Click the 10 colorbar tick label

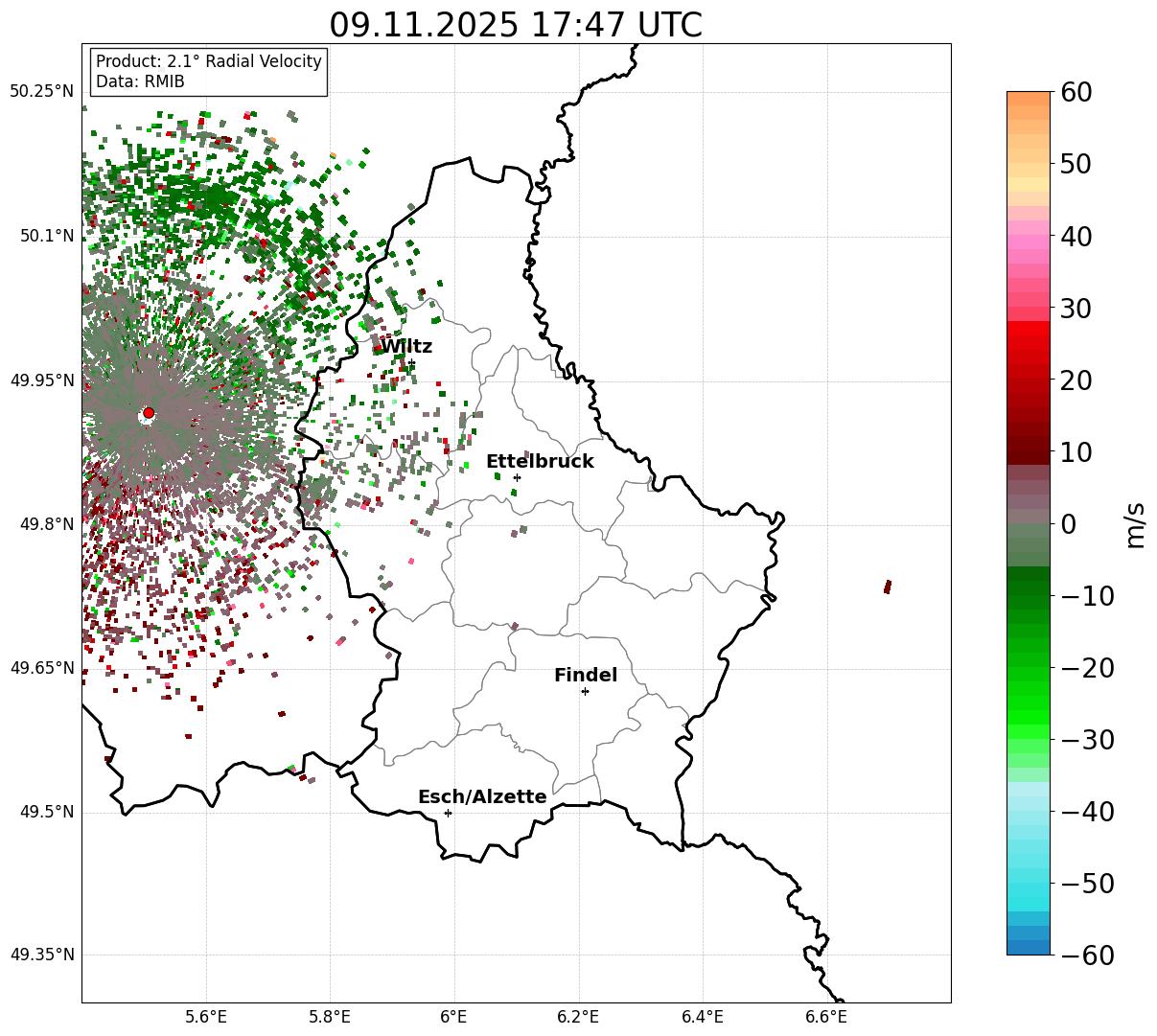[x=1076, y=451]
